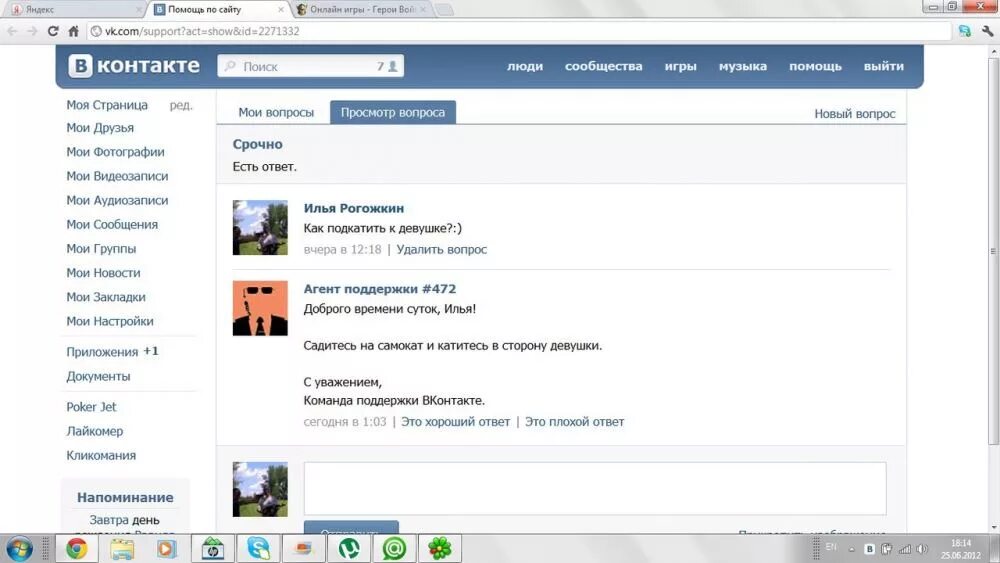Open 'Документы' in sidebar
Screen dimensions: 1000x563
point(98,376)
